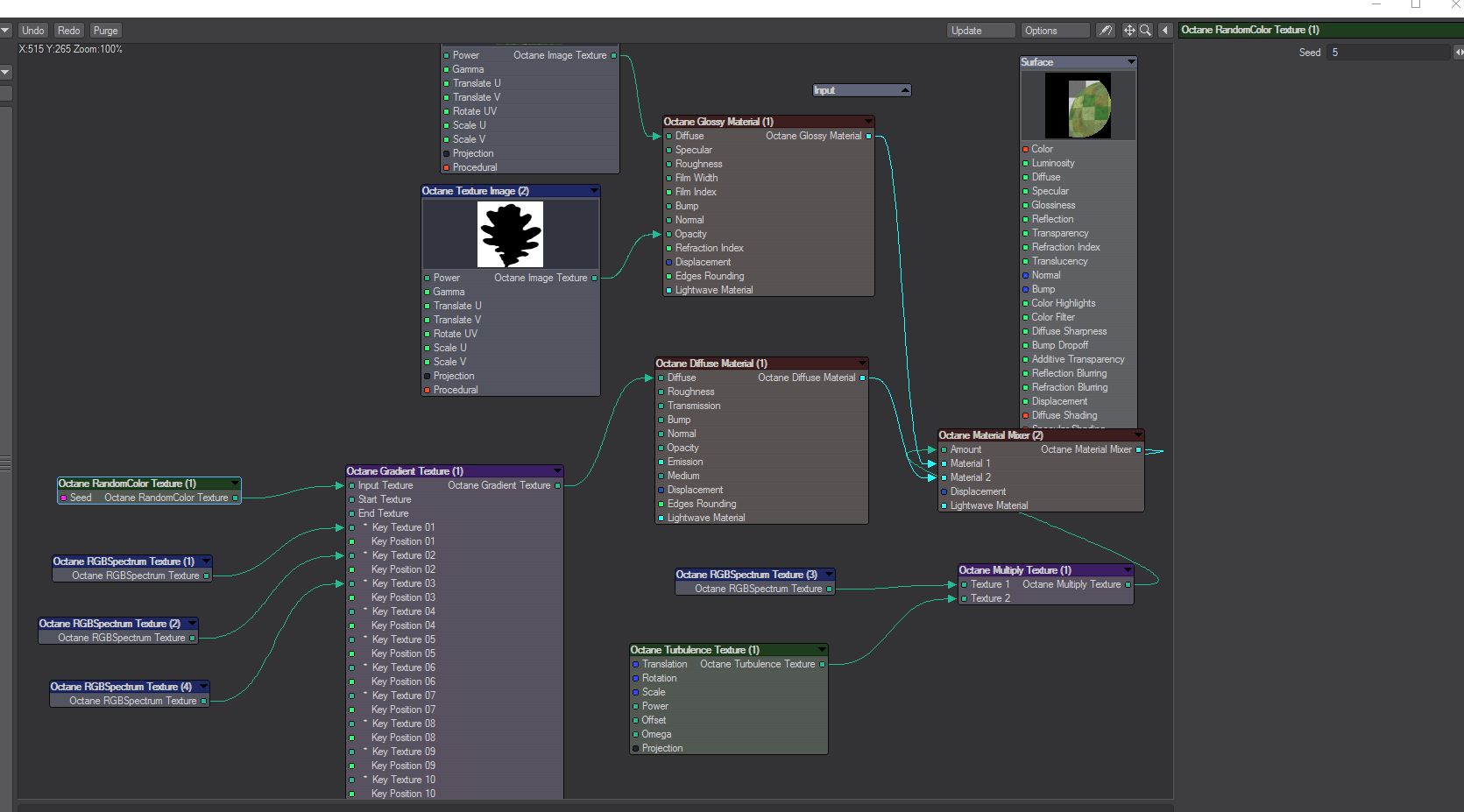Collapse the Surface node
1464x812 pixels.
tap(1131, 62)
